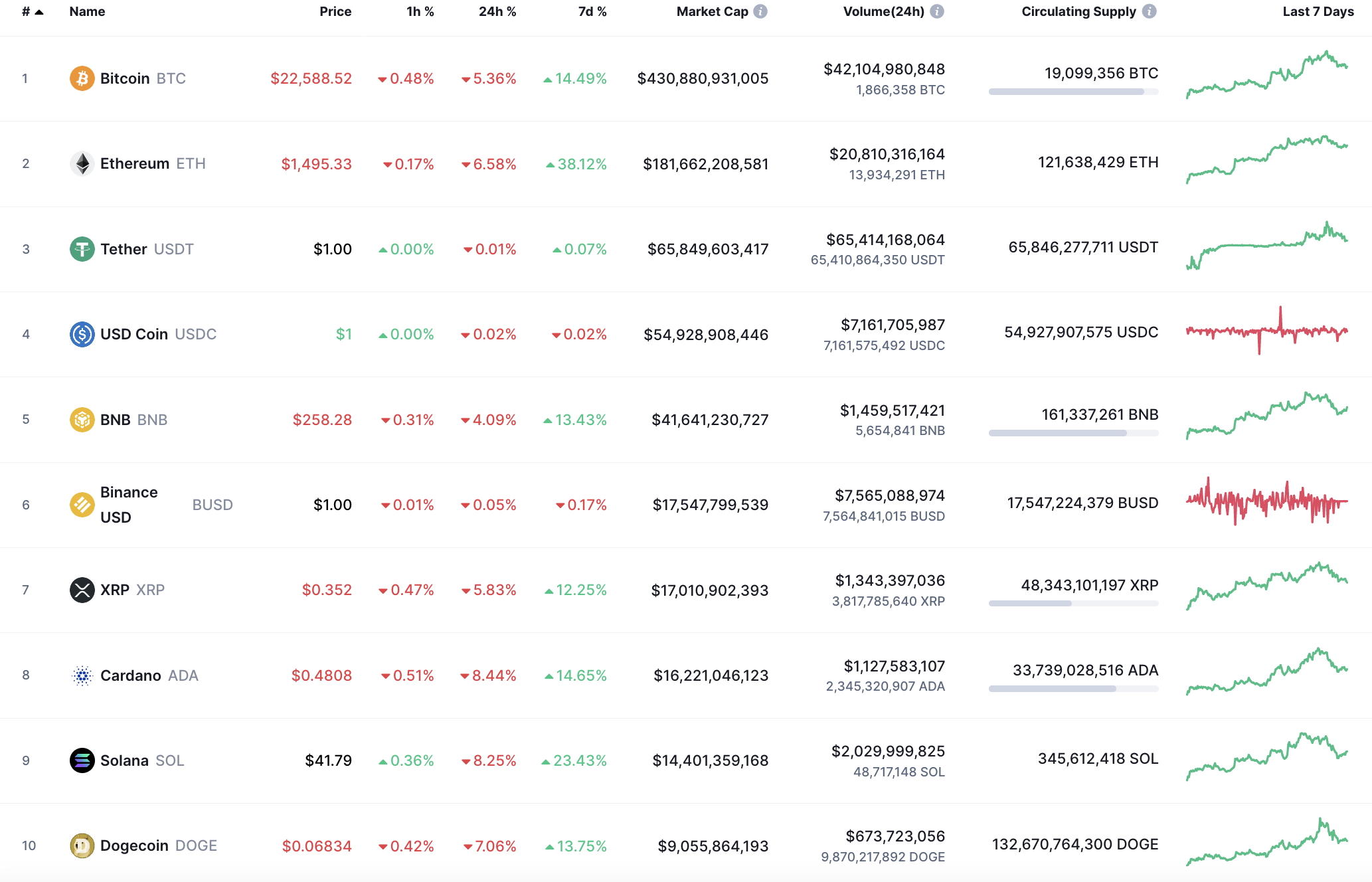Viewport: 1372px width, 882px height.
Task: Click the Solana SOL logo icon
Action: point(82,760)
